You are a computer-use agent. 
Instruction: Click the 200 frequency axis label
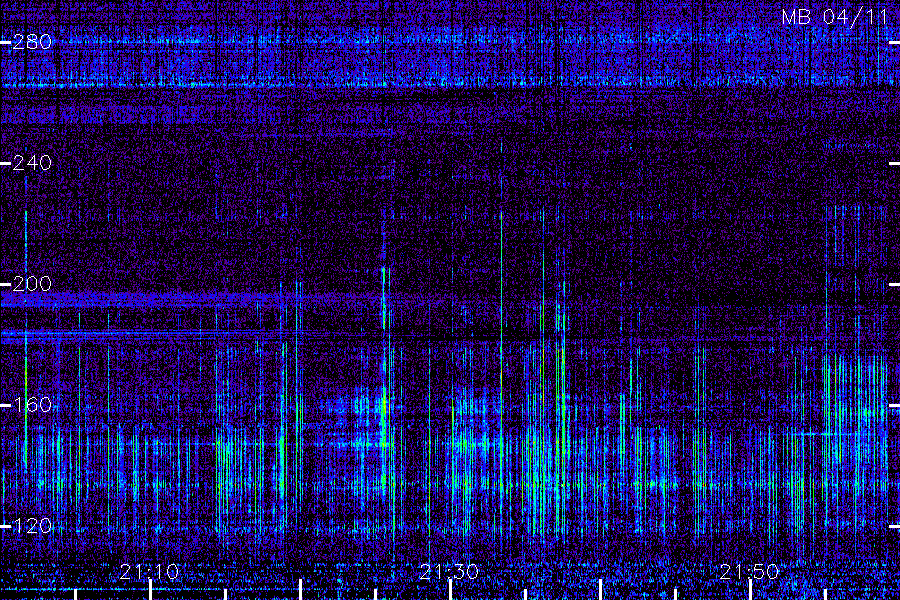click(x=32, y=284)
